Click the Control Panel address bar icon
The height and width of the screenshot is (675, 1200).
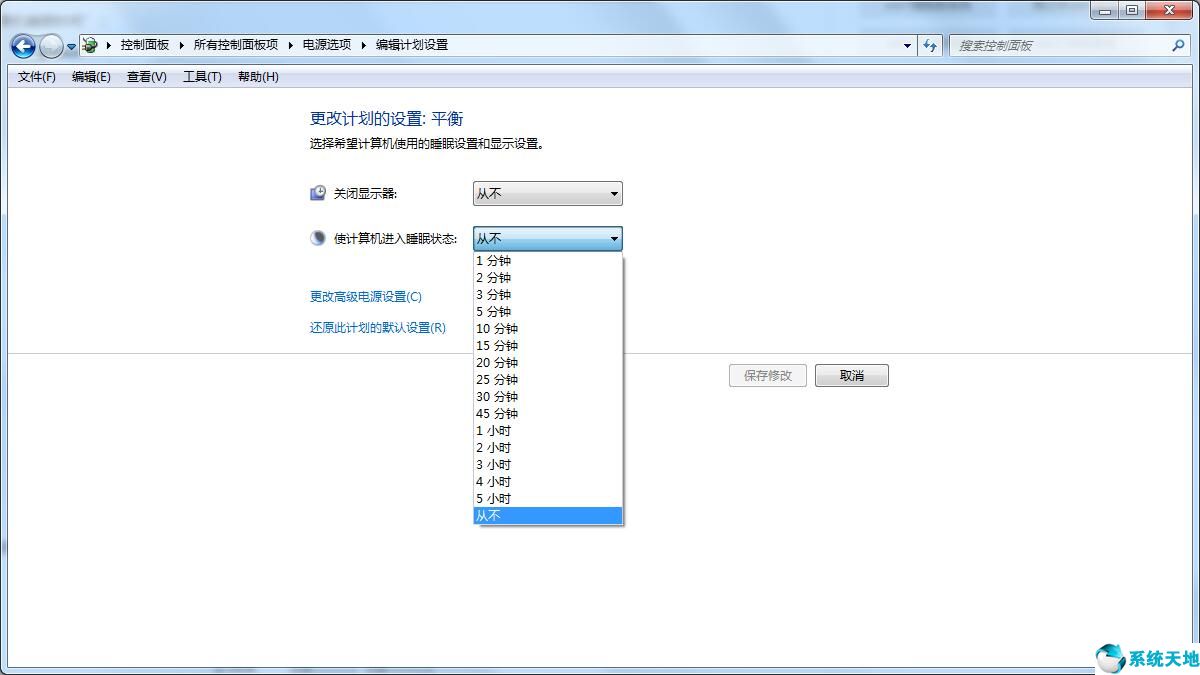pos(90,45)
